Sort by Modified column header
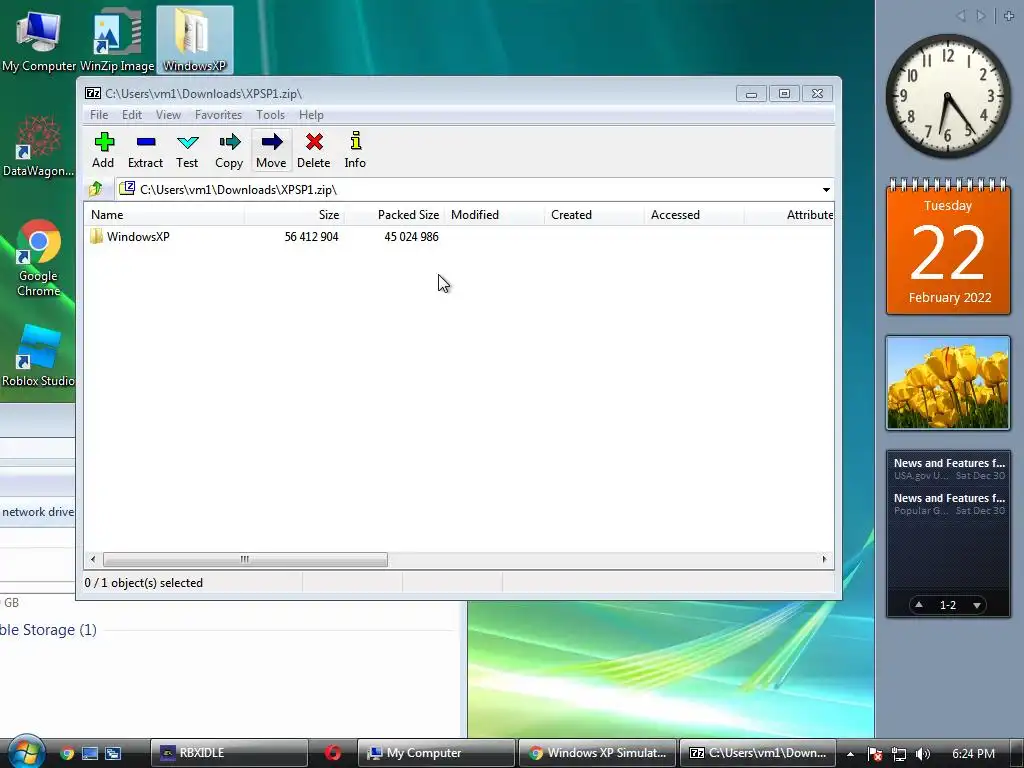This screenshot has height=768, width=1024. [494, 215]
